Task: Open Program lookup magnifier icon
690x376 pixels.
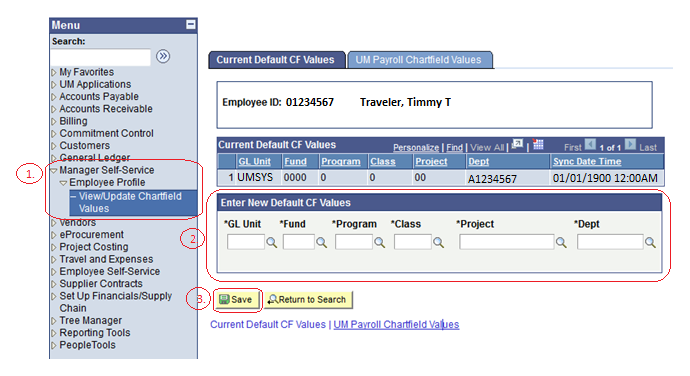Action: coord(379,243)
